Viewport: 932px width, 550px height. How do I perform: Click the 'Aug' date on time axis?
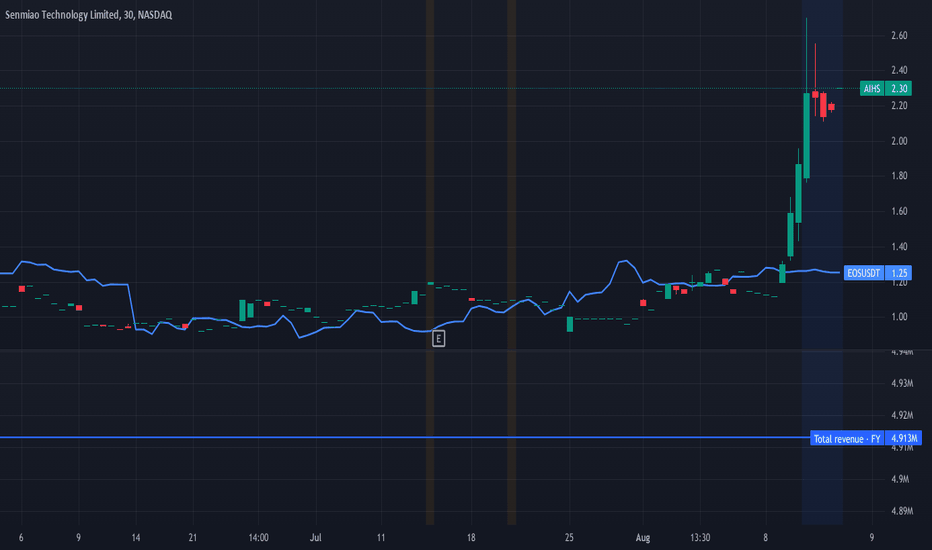point(643,538)
